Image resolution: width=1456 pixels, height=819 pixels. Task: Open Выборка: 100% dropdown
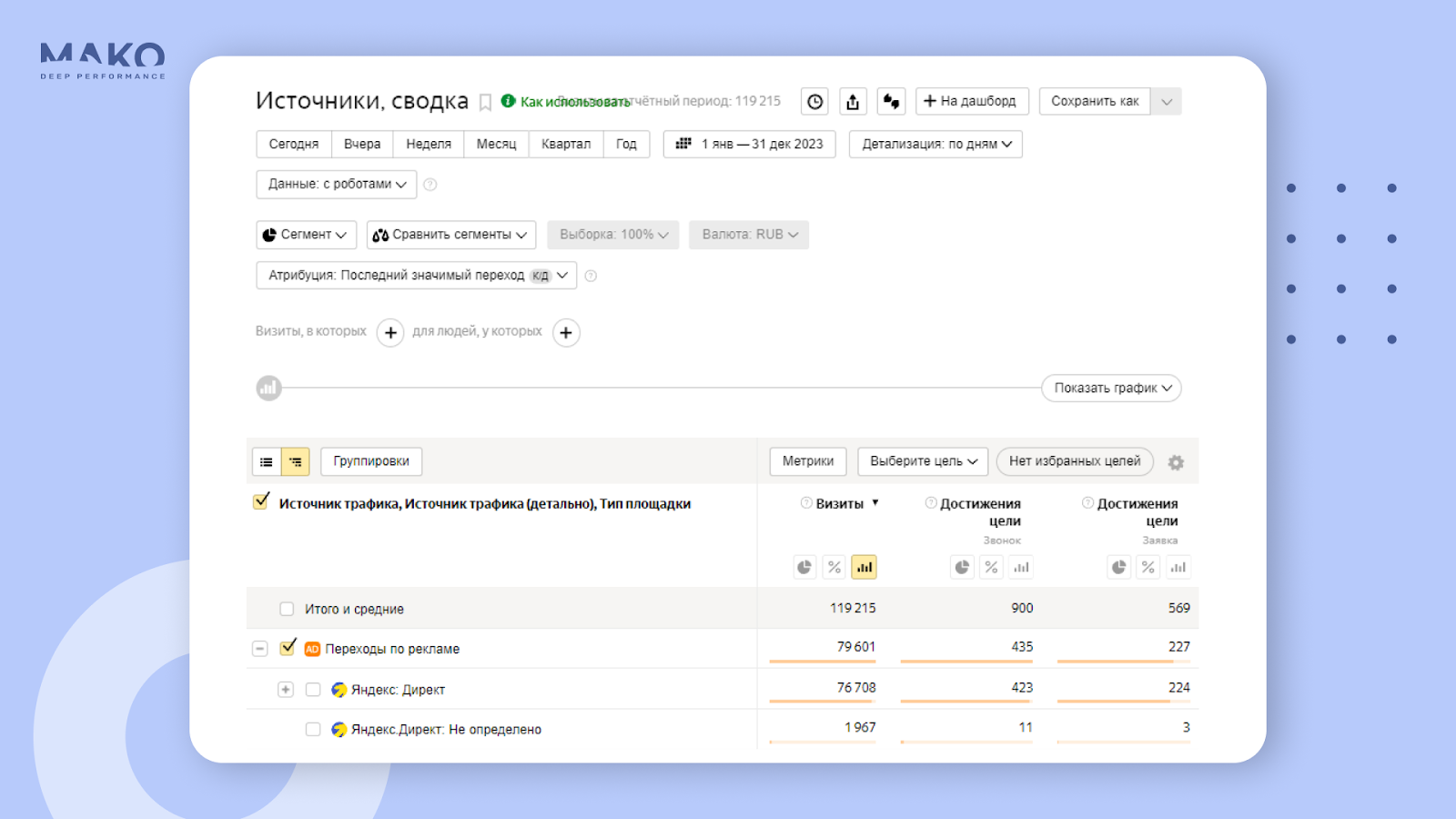613,235
